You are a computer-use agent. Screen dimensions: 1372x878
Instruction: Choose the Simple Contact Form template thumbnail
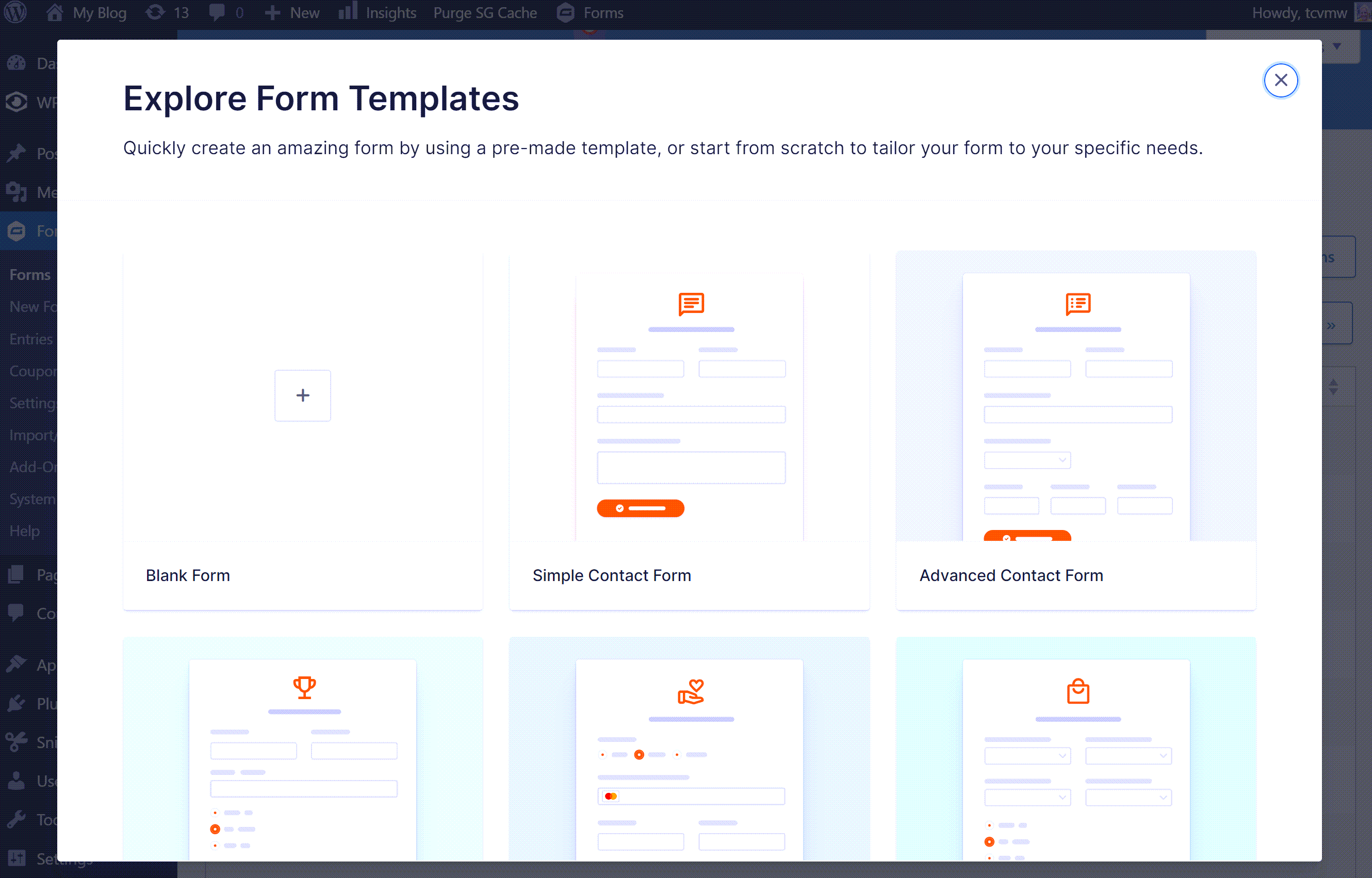(x=690, y=396)
